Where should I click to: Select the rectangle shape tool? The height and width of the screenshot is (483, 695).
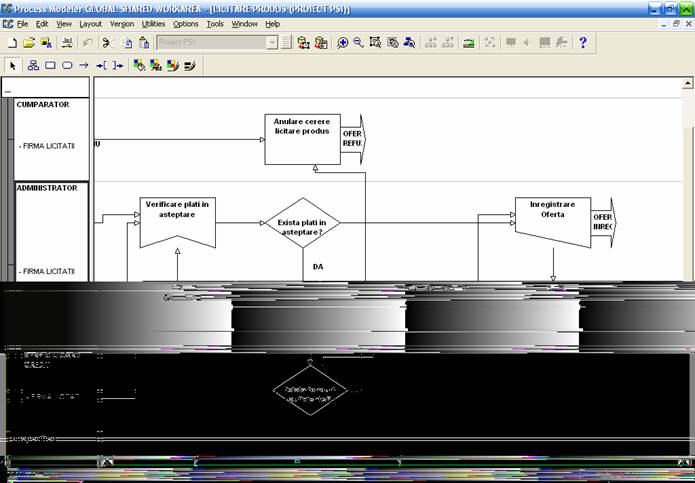[50, 66]
